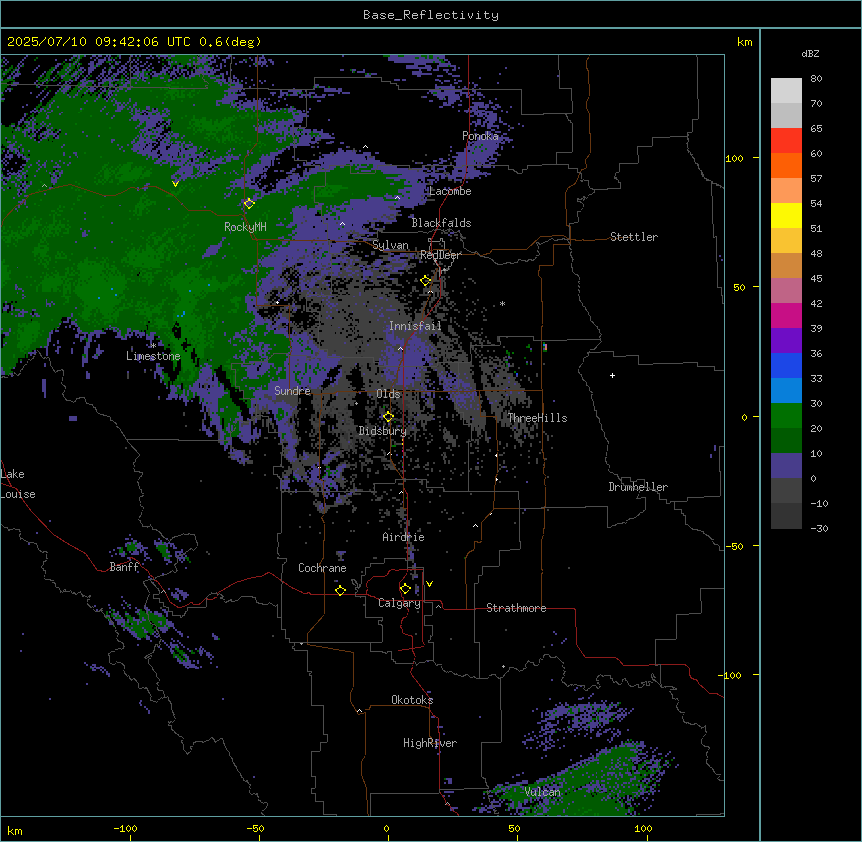Click the HighRiver label
This screenshot has height=842, width=862.
click(x=430, y=743)
